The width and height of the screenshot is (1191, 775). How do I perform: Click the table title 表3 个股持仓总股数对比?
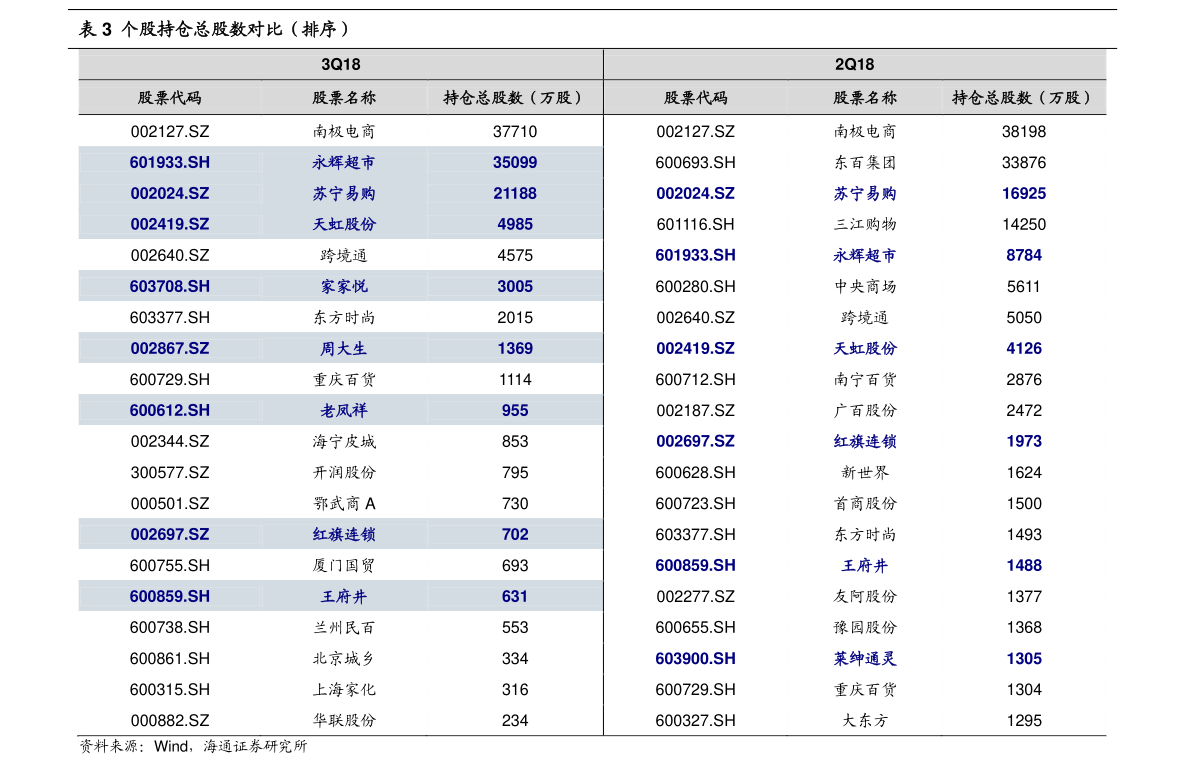coord(214,30)
